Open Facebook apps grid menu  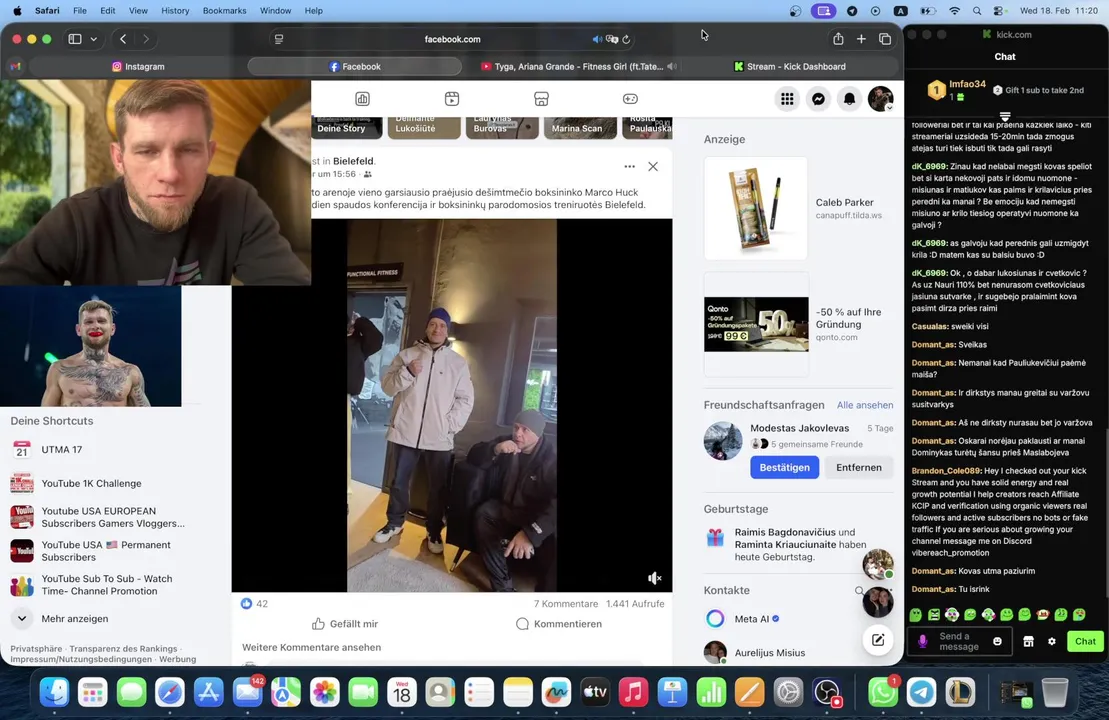(787, 99)
